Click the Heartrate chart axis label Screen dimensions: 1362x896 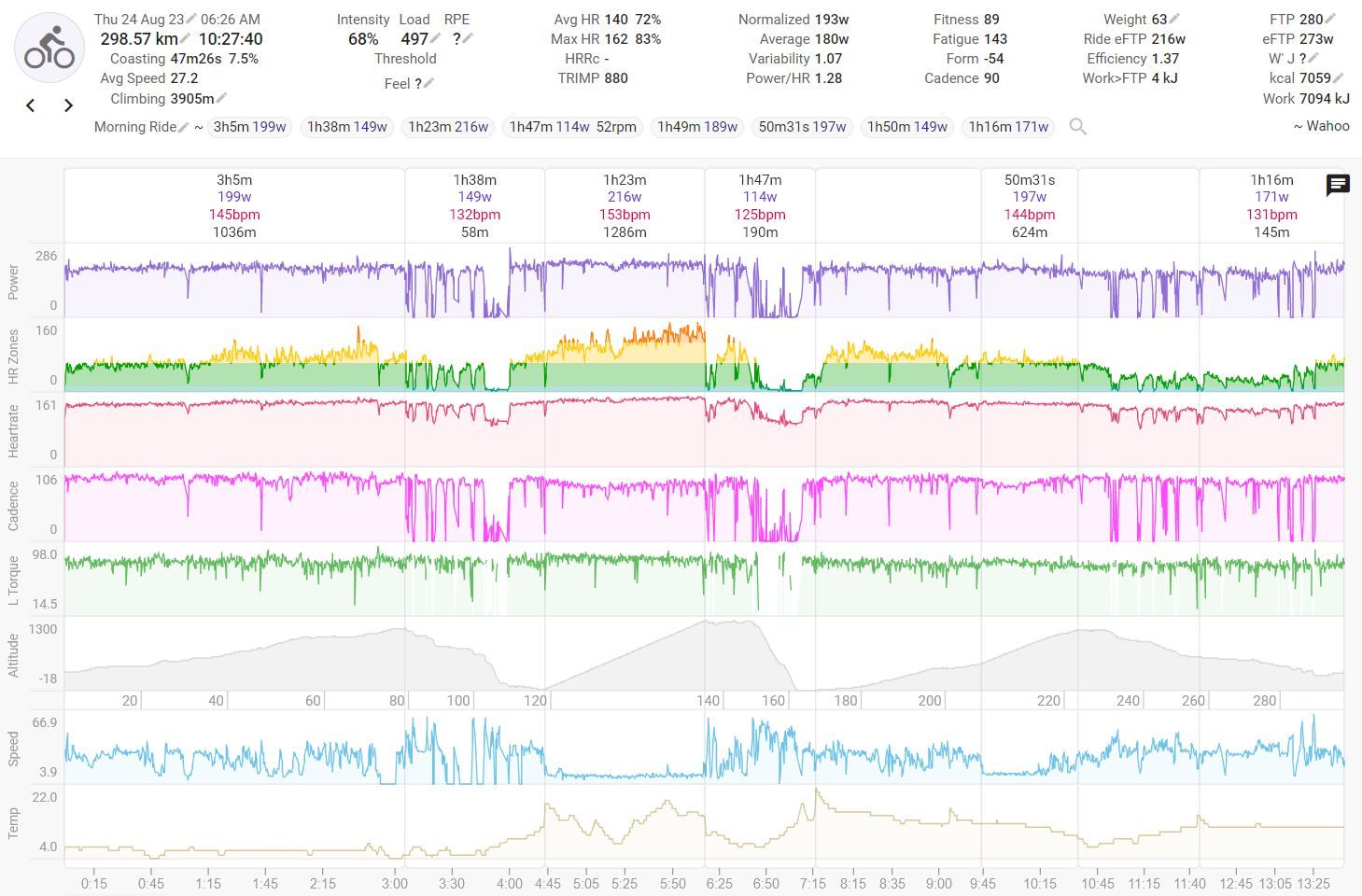13,430
